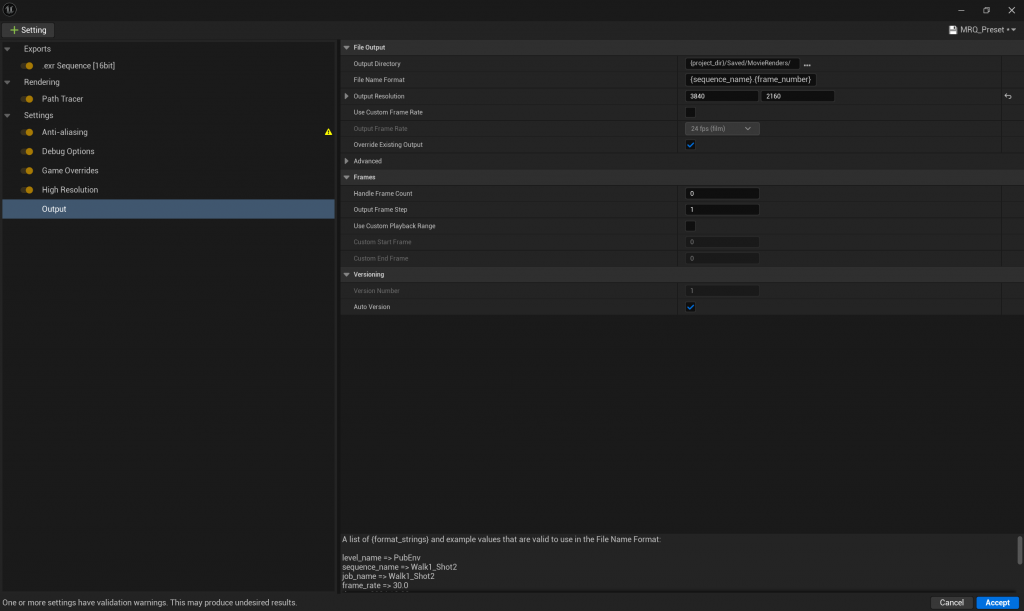Toggle .exr Sequence [16bit] setting on/off

click(27, 66)
